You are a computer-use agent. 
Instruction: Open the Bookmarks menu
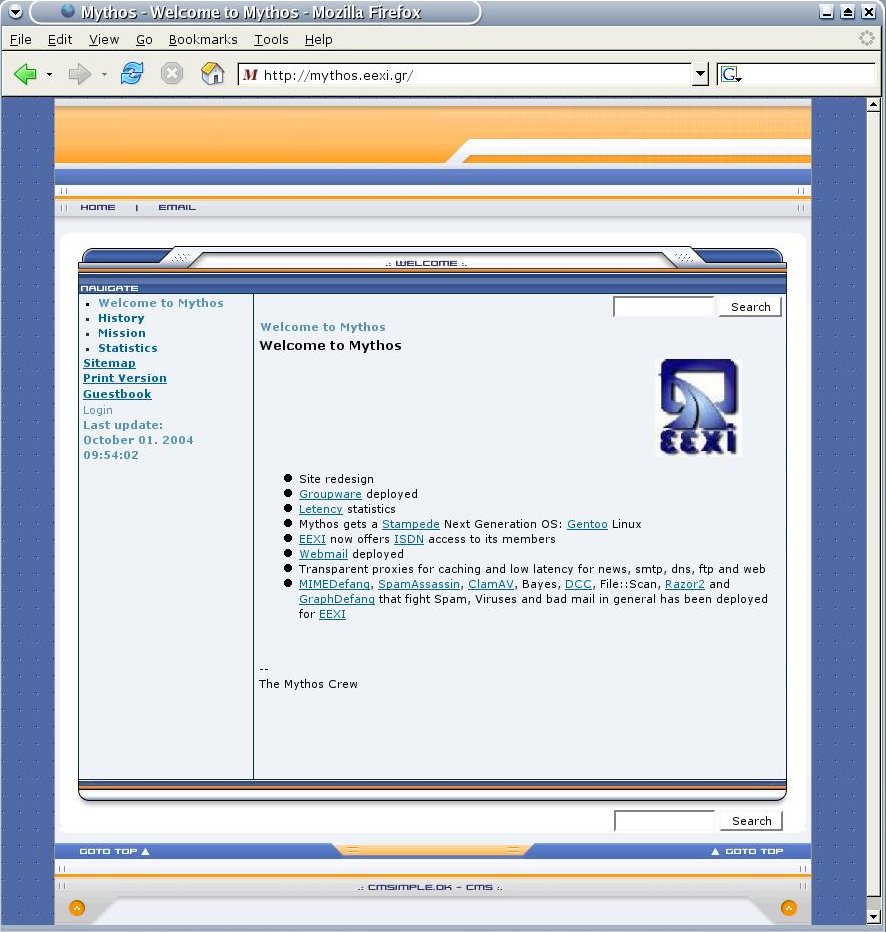pyautogui.click(x=203, y=40)
